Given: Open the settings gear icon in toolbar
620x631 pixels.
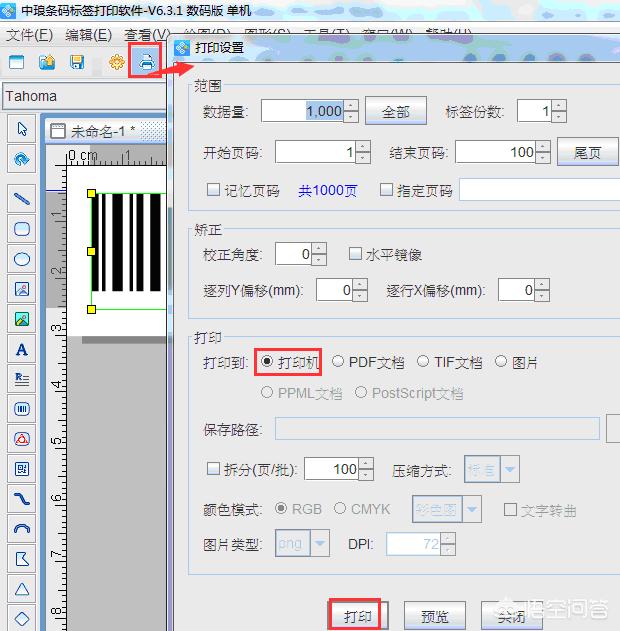Looking at the screenshot, I should (116, 62).
